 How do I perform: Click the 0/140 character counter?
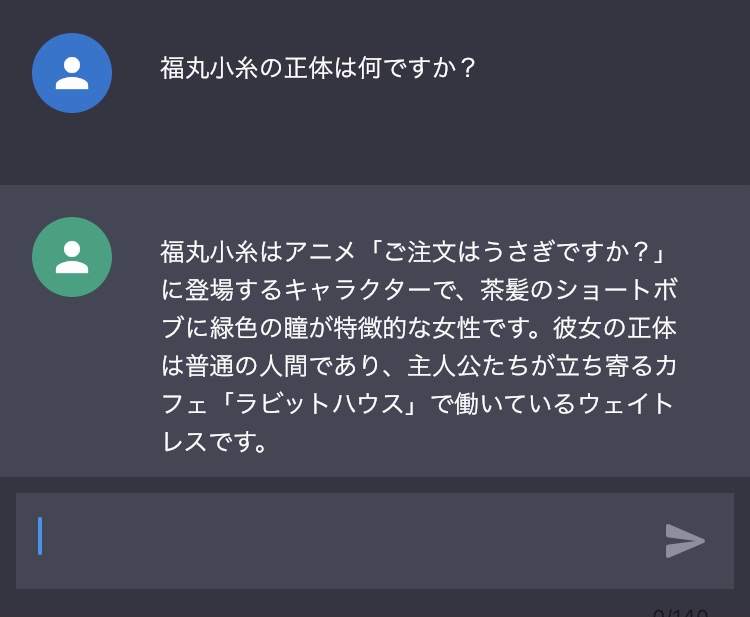(x=680, y=613)
